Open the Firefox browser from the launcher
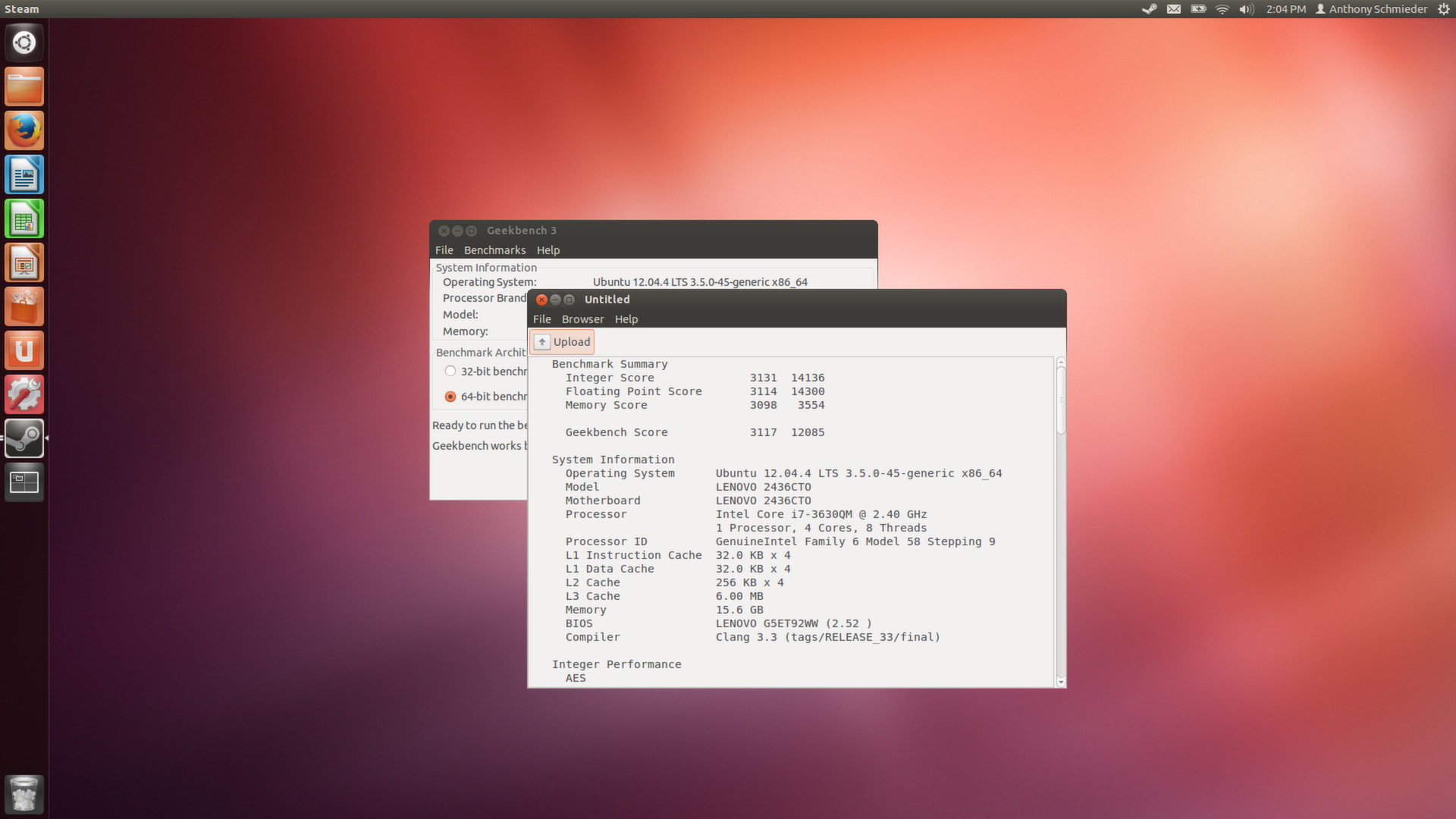 [x=24, y=130]
